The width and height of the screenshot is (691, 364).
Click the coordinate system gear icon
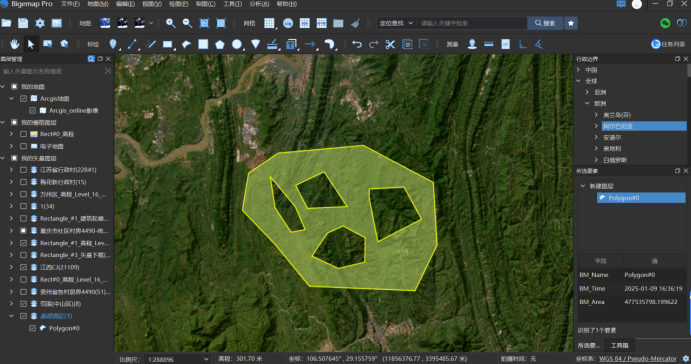tap(686, 359)
